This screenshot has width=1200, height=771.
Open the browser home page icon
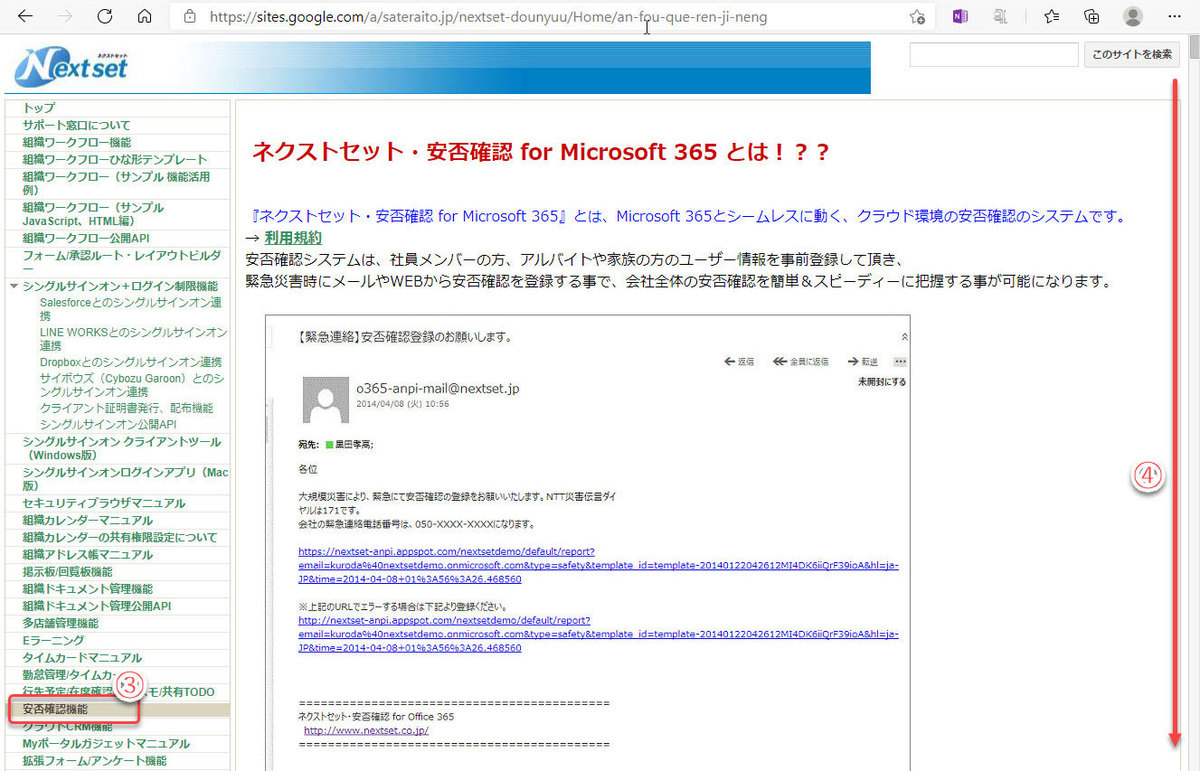click(x=144, y=17)
